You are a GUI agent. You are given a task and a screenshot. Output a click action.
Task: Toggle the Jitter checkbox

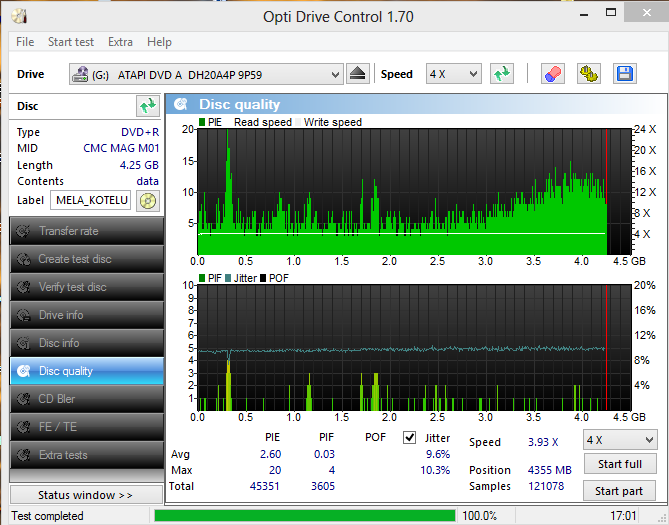(x=410, y=438)
